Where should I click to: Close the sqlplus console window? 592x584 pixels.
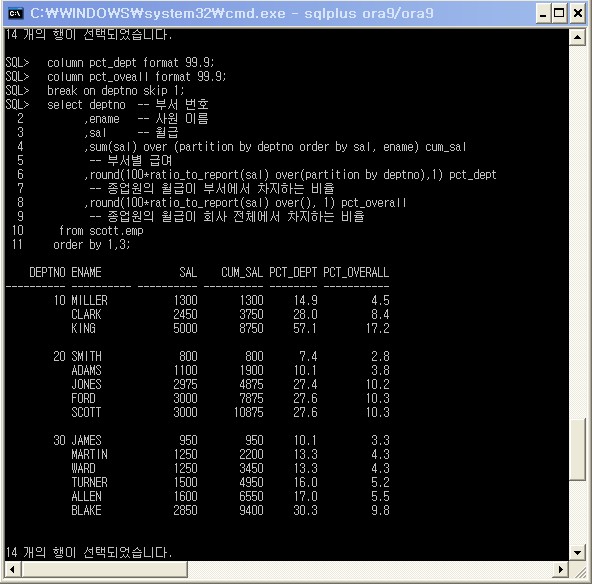(x=578, y=14)
